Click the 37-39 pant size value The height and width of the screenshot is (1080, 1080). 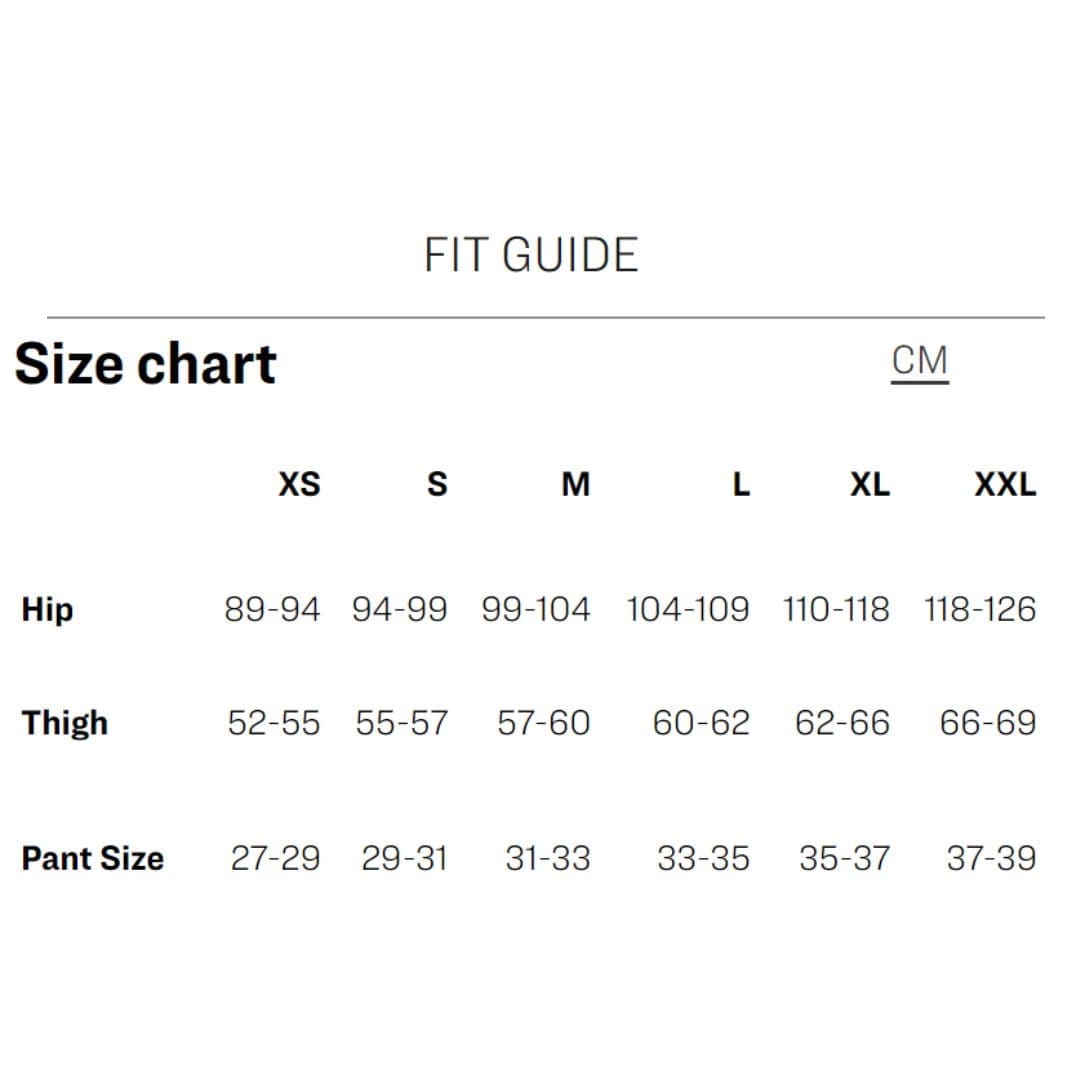tap(991, 858)
